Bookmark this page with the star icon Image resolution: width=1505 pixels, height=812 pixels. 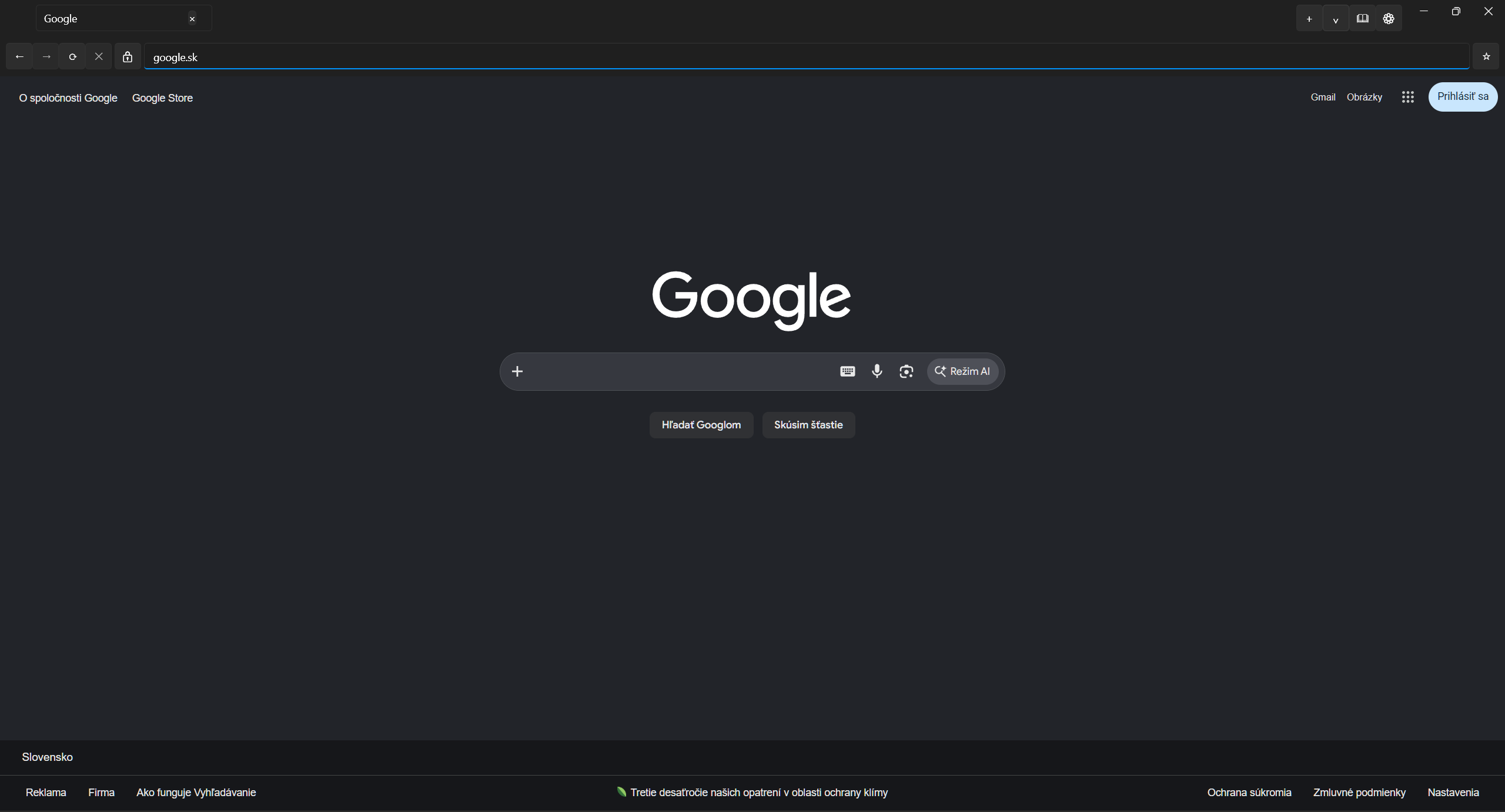pyautogui.click(x=1486, y=56)
